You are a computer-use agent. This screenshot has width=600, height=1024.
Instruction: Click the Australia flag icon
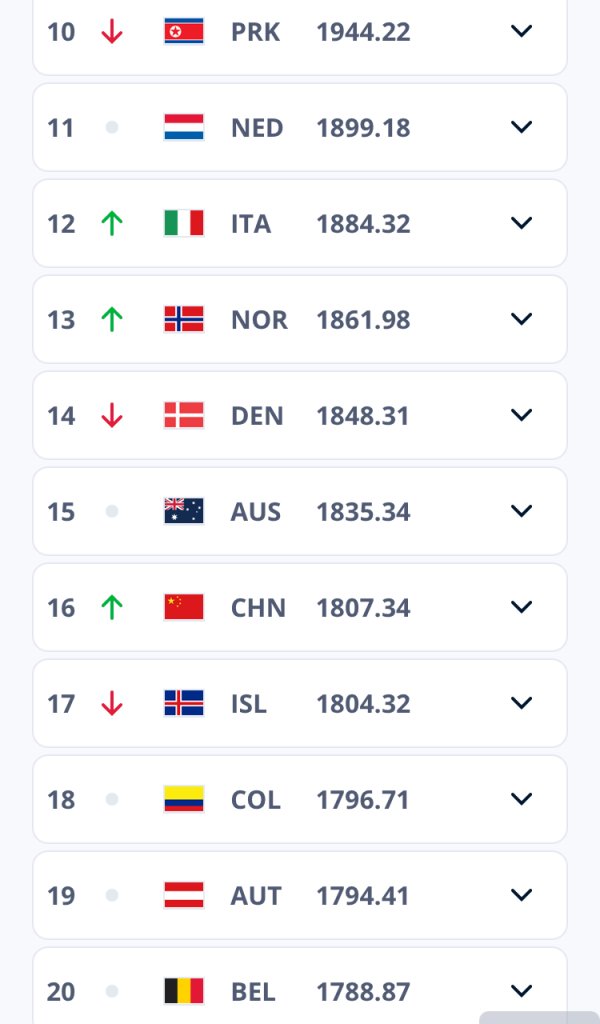coord(183,511)
